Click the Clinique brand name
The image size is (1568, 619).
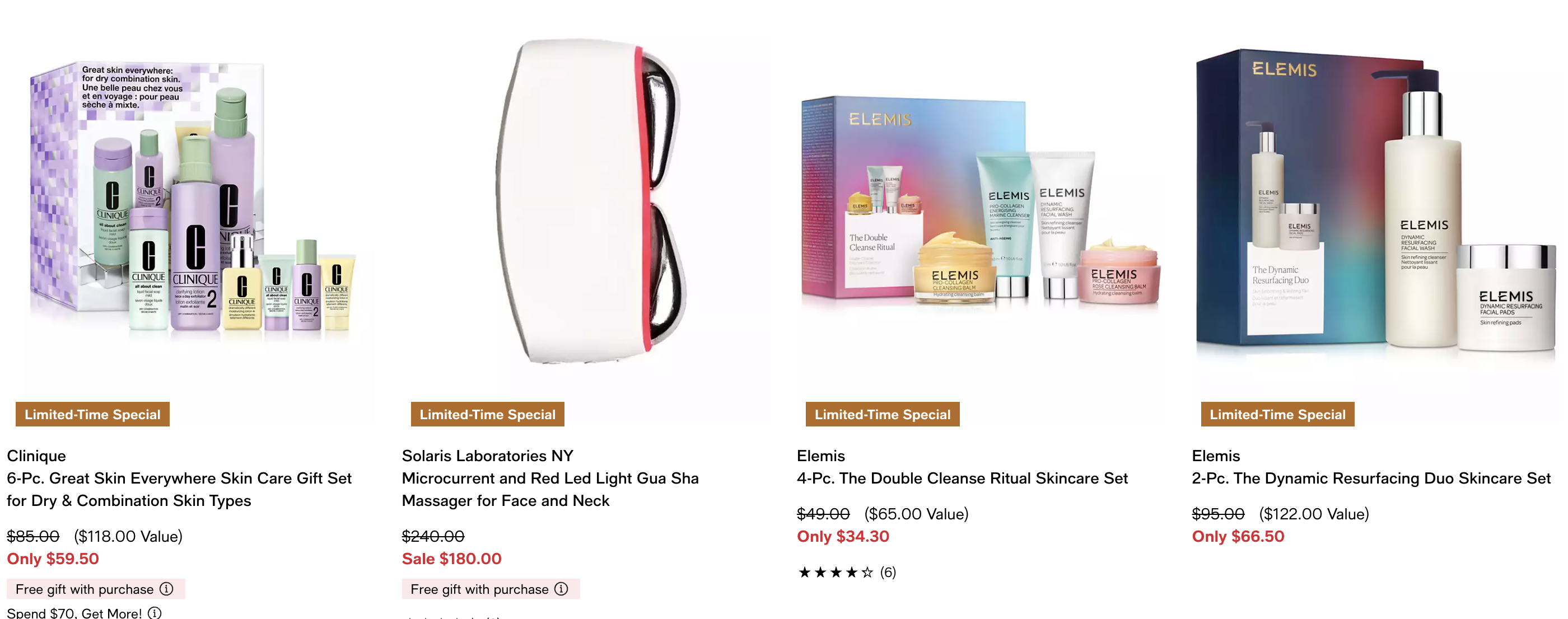click(x=36, y=456)
